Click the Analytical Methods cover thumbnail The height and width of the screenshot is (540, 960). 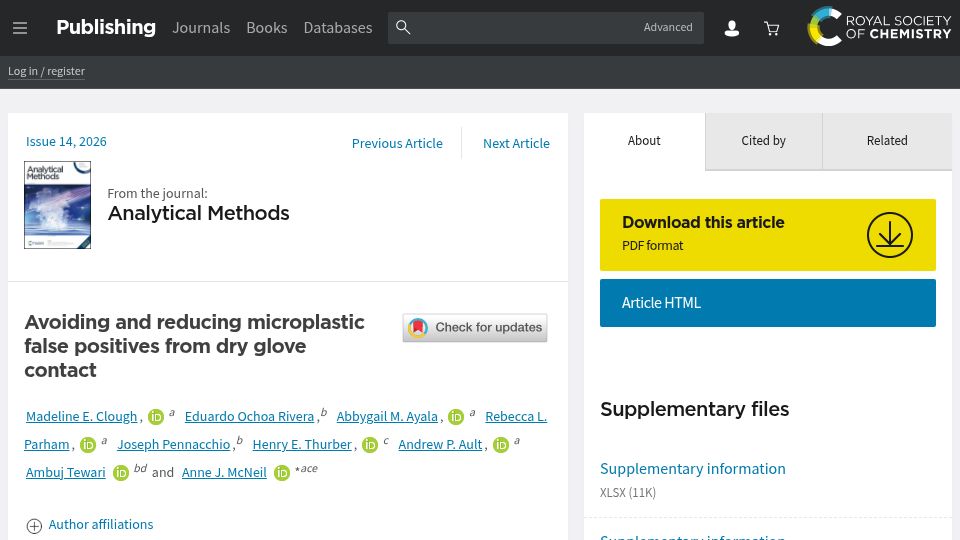tap(58, 205)
